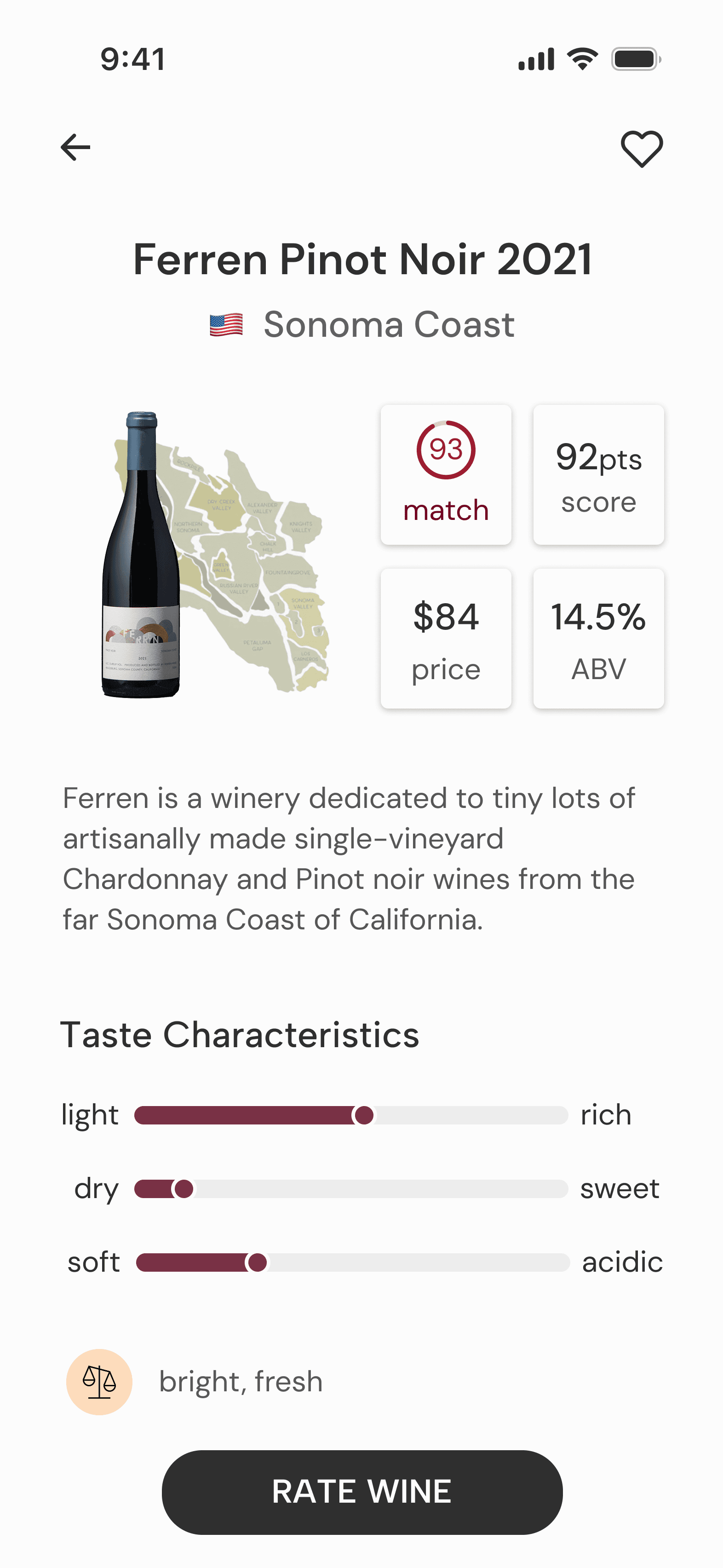This screenshot has width=723, height=1568.
Task: Click the soft-to-acidic slider handle
Action: click(258, 1262)
